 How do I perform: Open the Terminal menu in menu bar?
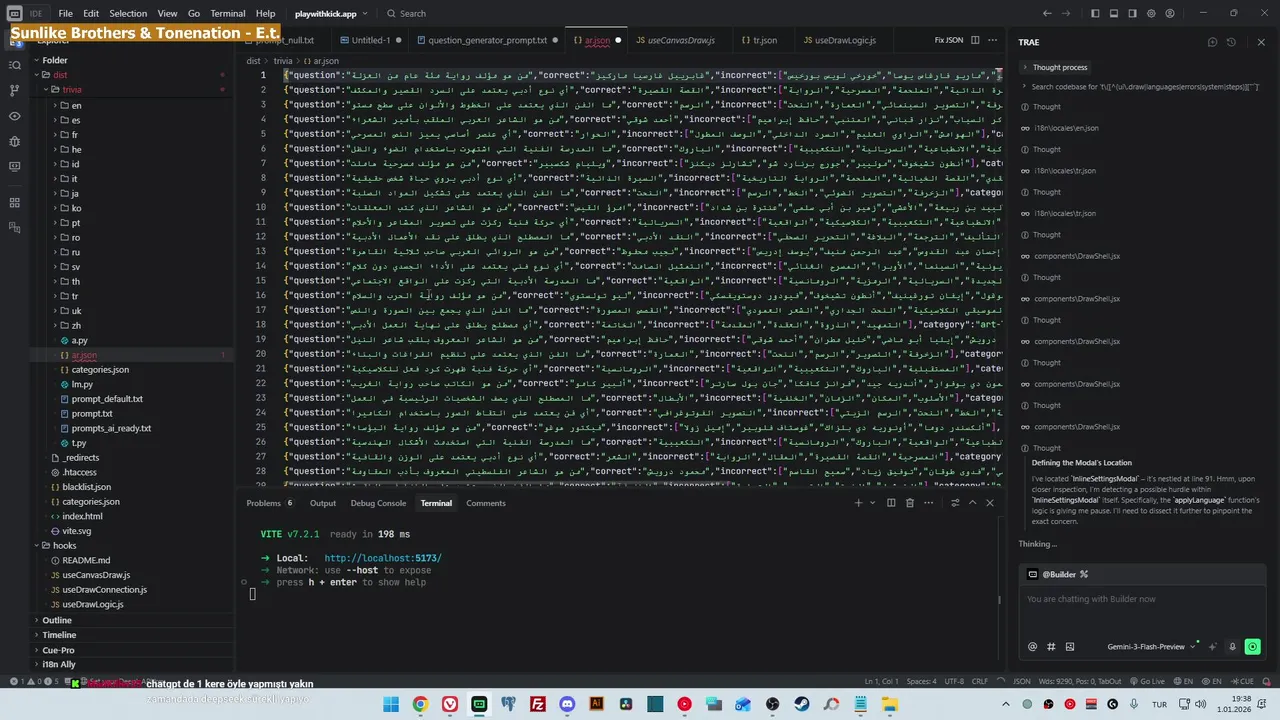pos(228,14)
